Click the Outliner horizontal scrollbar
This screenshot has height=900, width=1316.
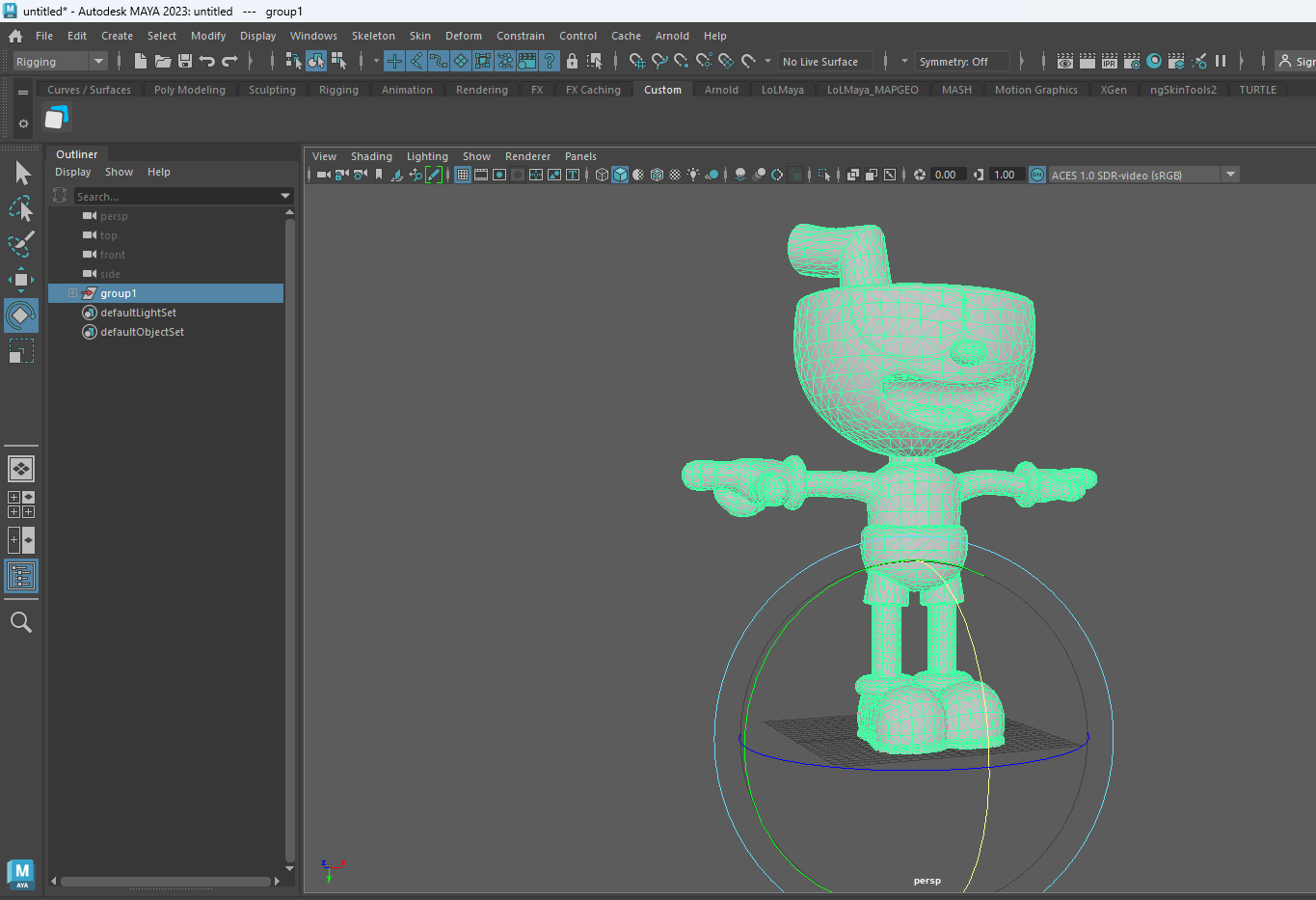[x=166, y=881]
